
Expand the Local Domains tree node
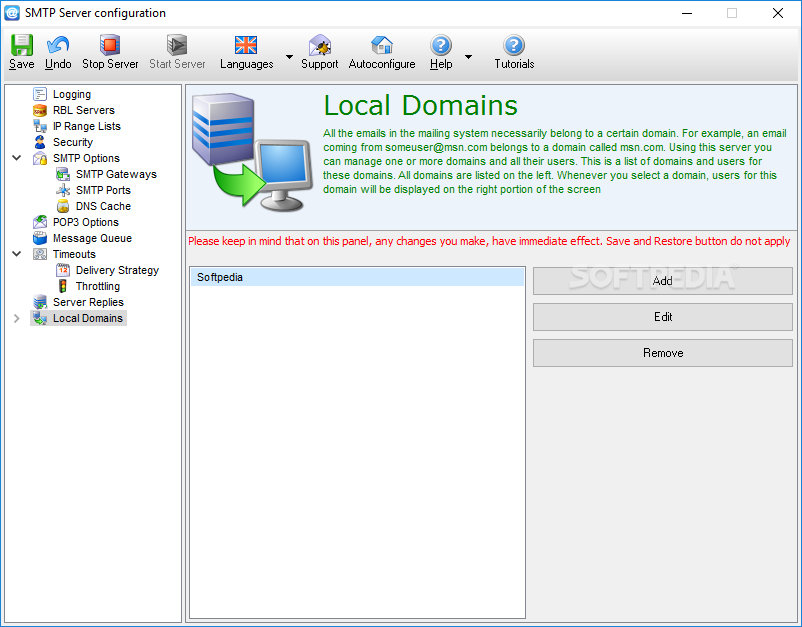(x=16, y=318)
